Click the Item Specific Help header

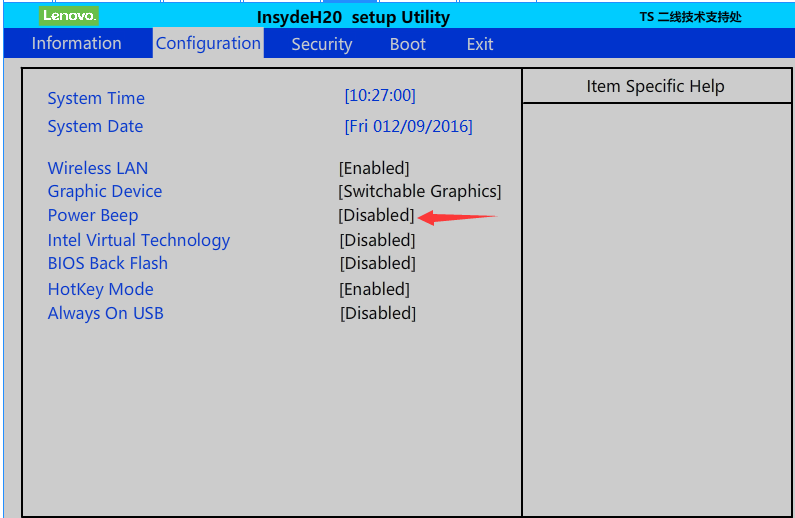pos(655,86)
